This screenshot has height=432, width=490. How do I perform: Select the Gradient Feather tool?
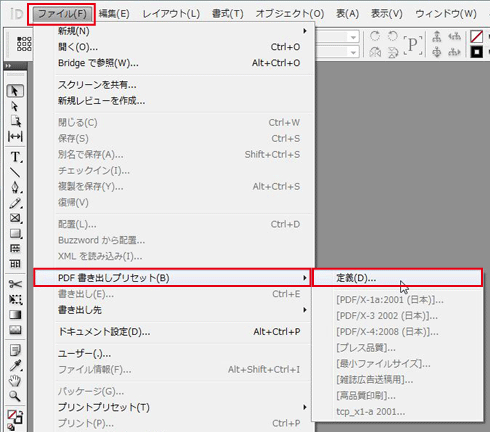15,330
